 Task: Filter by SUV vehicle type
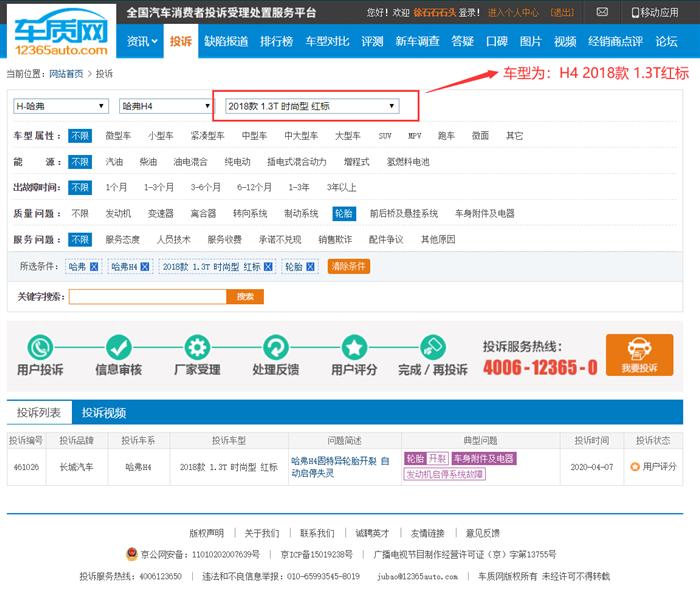coord(385,136)
